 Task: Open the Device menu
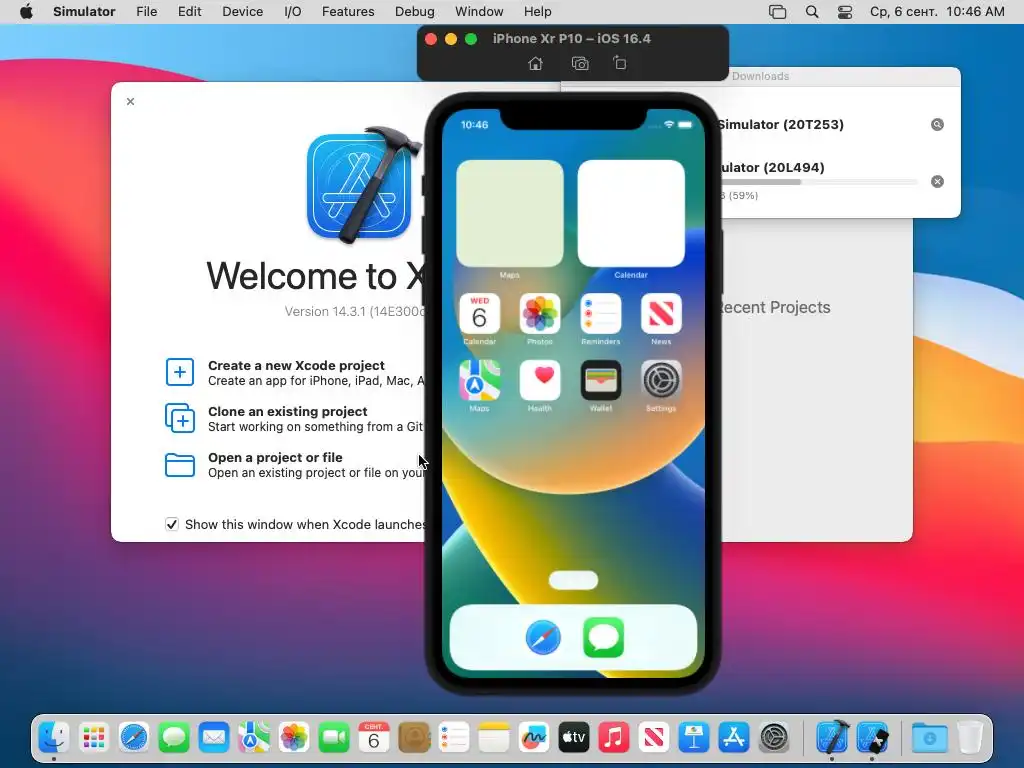(x=242, y=12)
